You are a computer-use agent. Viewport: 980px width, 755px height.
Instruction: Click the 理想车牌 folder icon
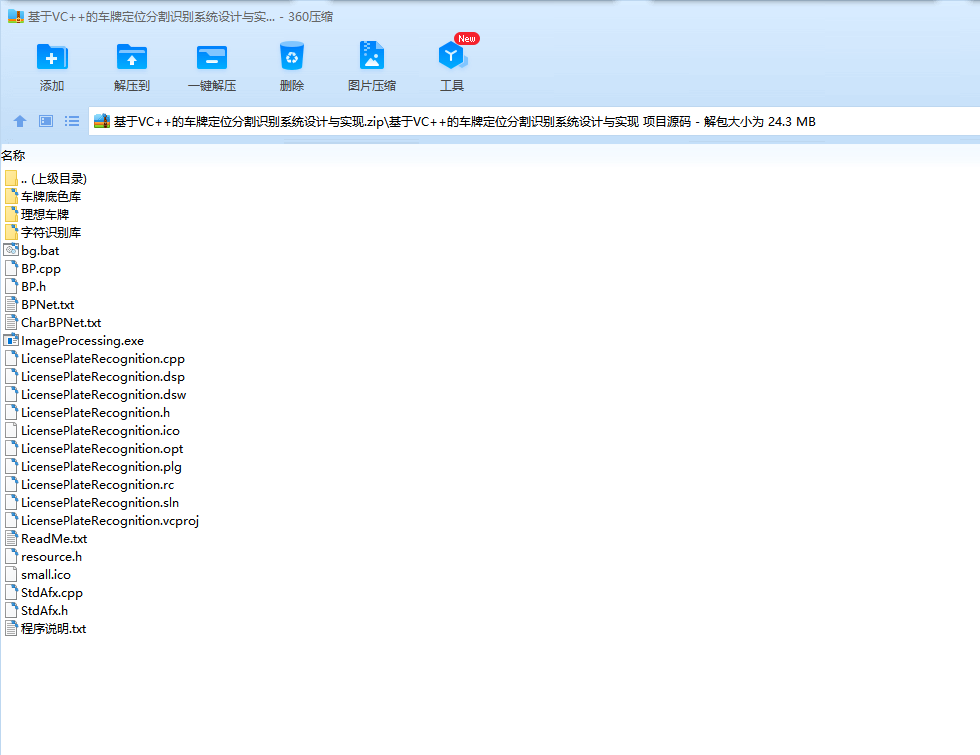(x=11, y=214)
